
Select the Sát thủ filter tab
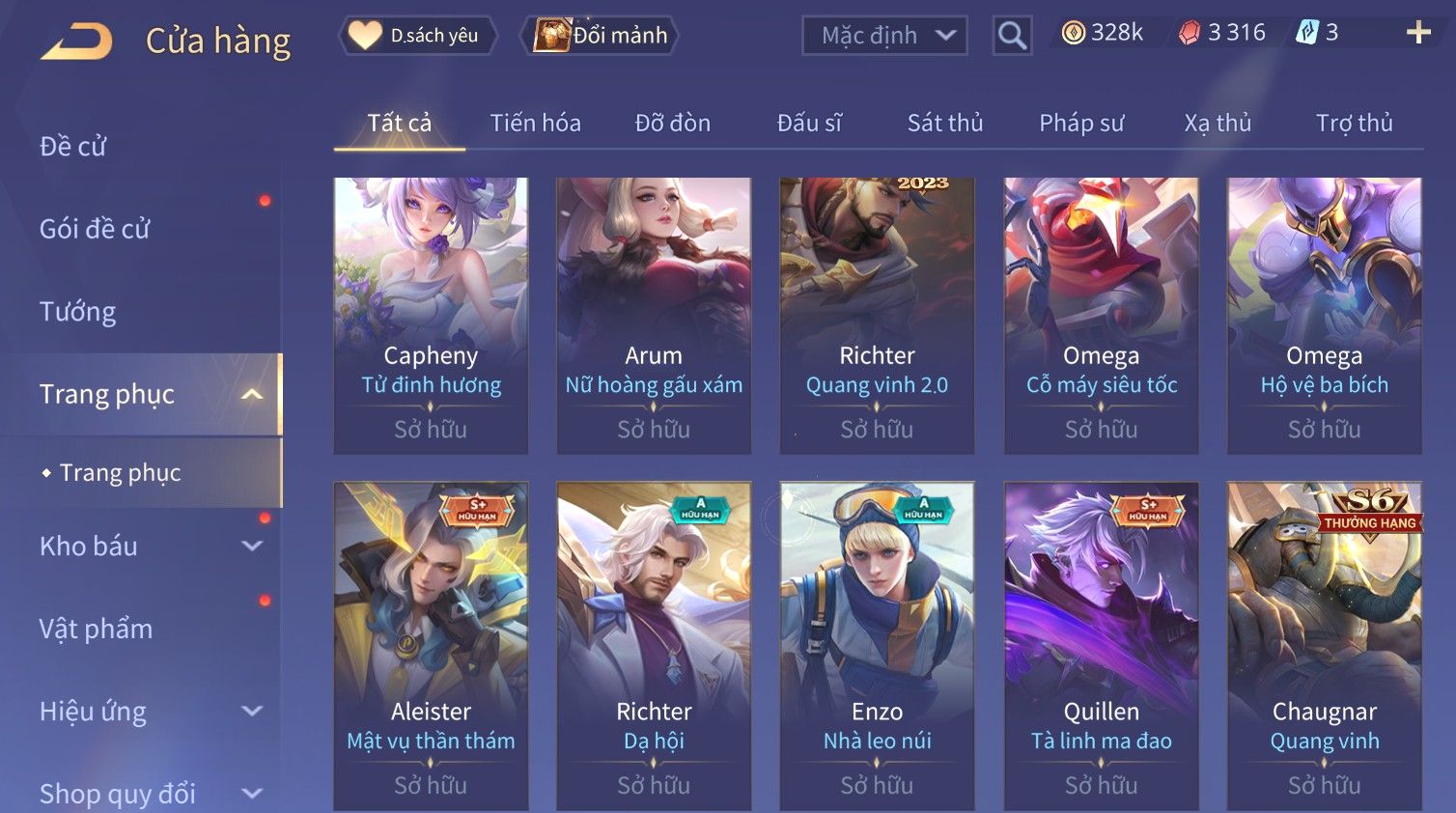click(x=944, y=123)
